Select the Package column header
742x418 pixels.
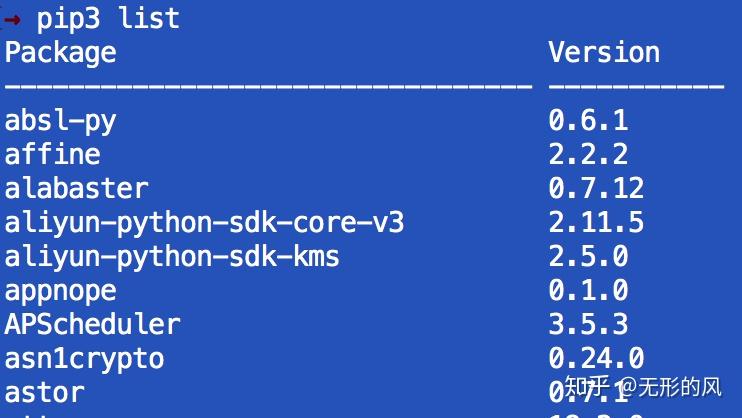[x=61, y=52]
